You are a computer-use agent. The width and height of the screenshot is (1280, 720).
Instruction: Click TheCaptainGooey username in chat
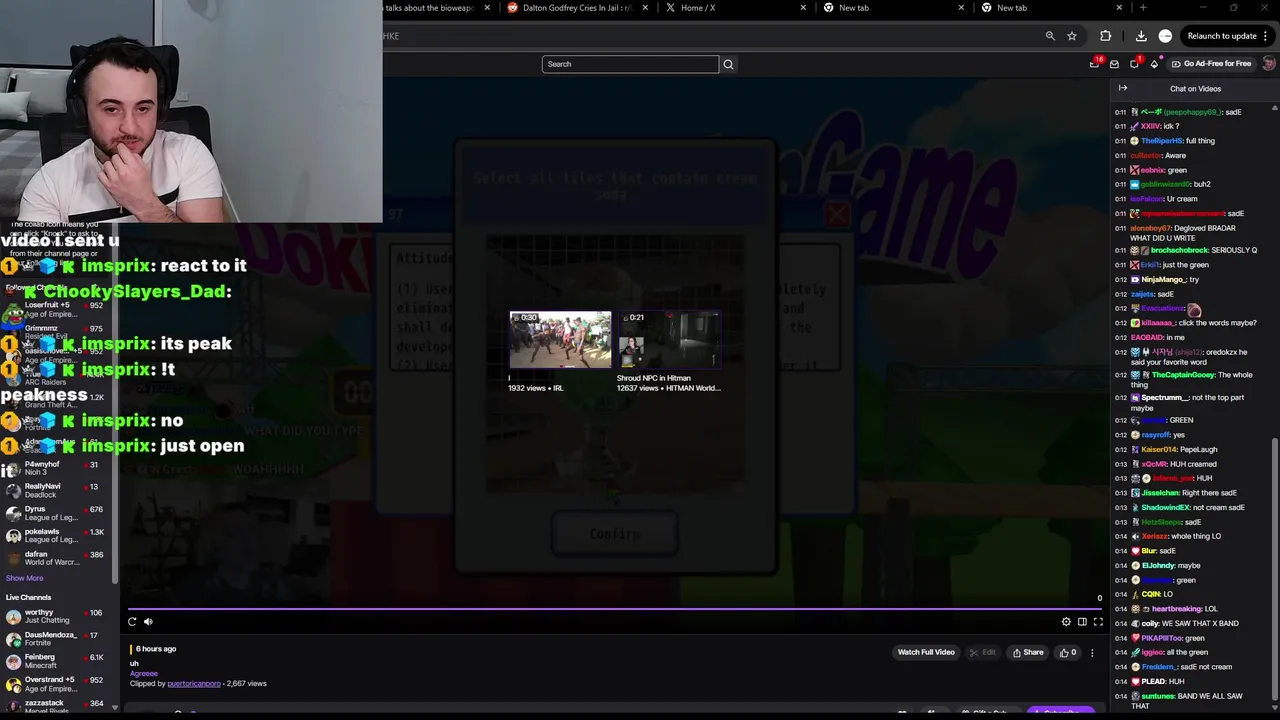pos(1183,375)
